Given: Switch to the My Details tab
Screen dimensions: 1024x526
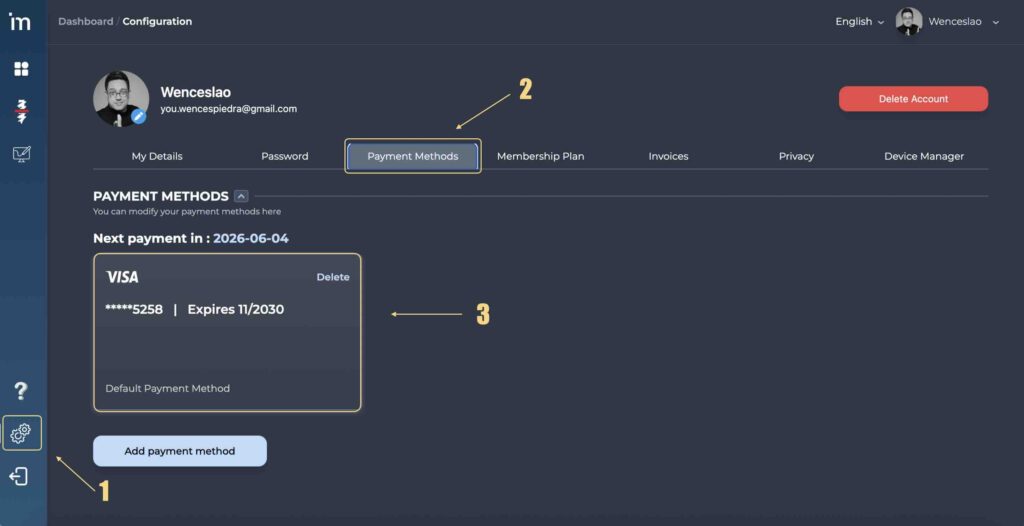Looking at the screenshot, I should point(157,156).
